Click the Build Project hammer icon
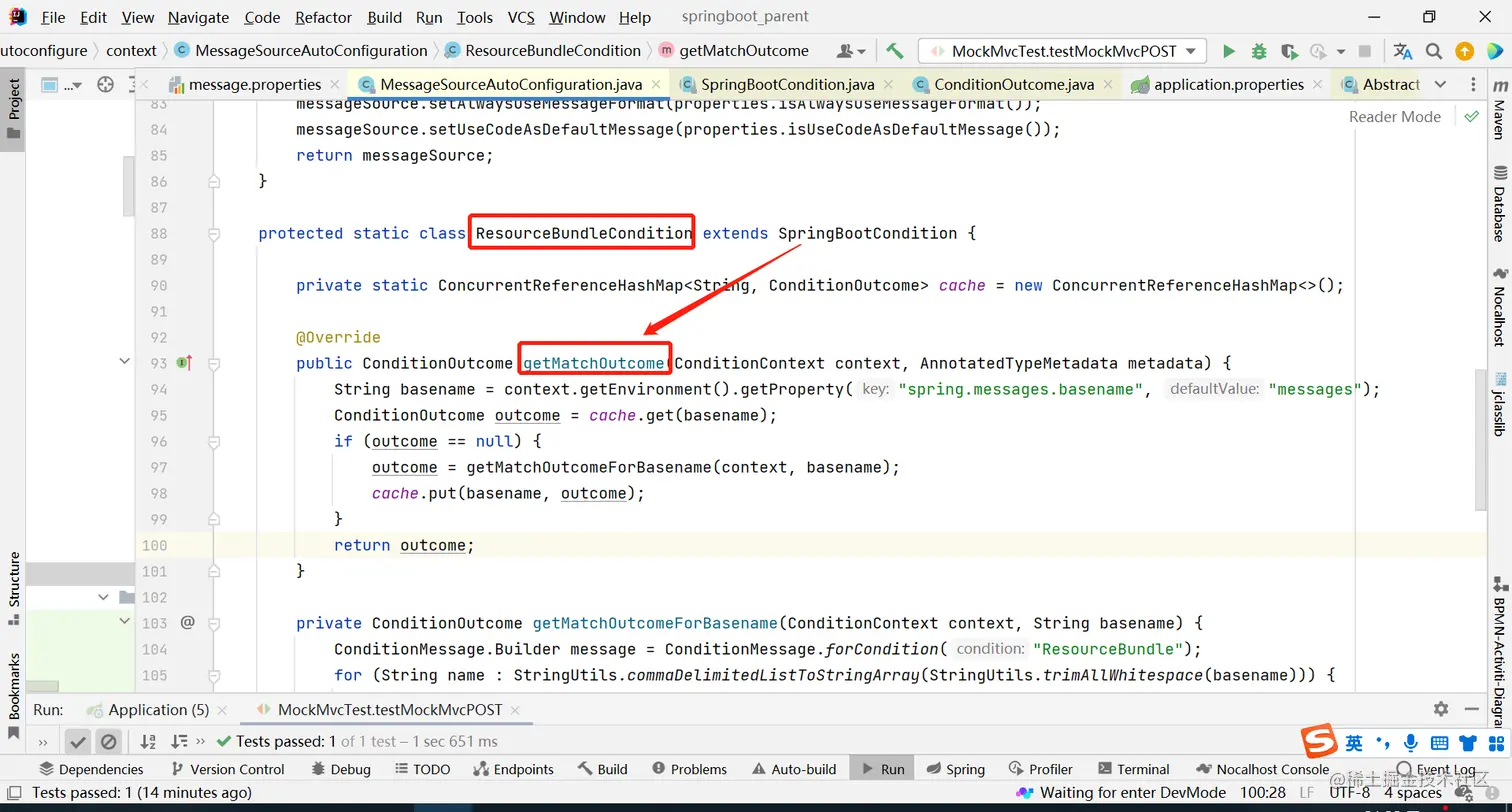This screenshot has height=812, width=1512. click(x=895, y=51)
